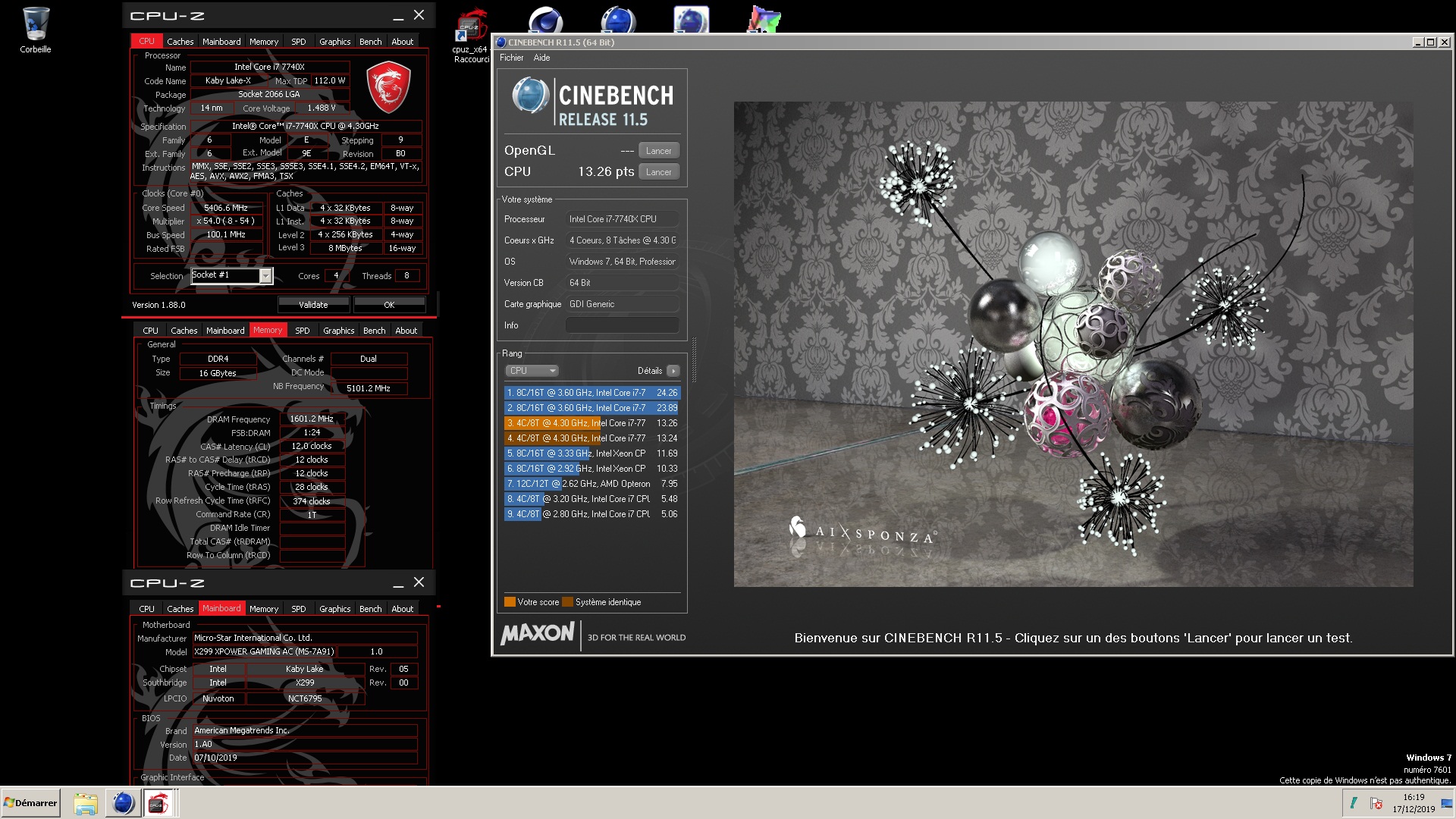1456x819 pixels.
Task: Click the Cinebench title bar sphere icon
Action: point(500,42)
